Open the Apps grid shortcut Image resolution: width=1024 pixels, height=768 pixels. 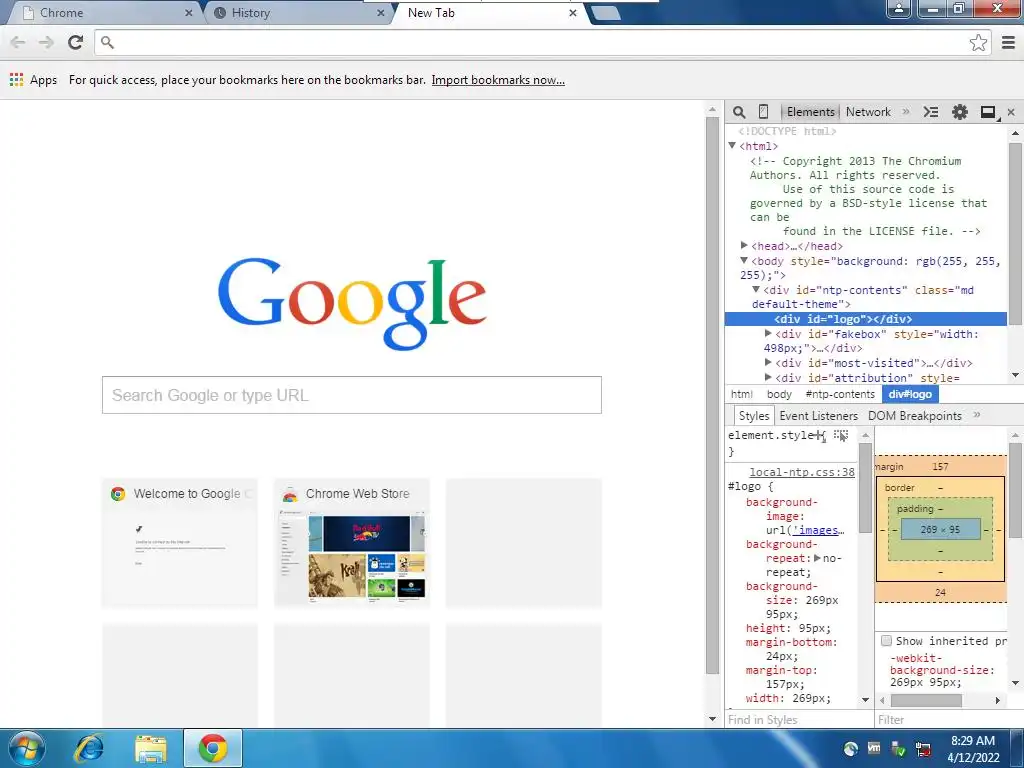click(x=33, y=80)
